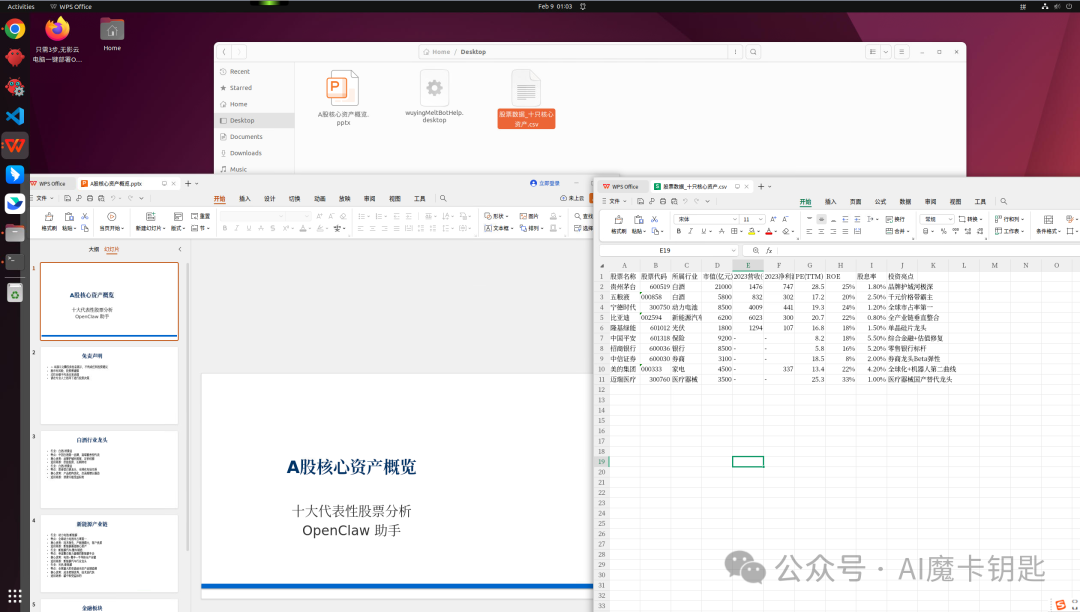Open the search icon in the presentation tab row
The width and height of the screenshot is (1080, 612).
[443, 198]
